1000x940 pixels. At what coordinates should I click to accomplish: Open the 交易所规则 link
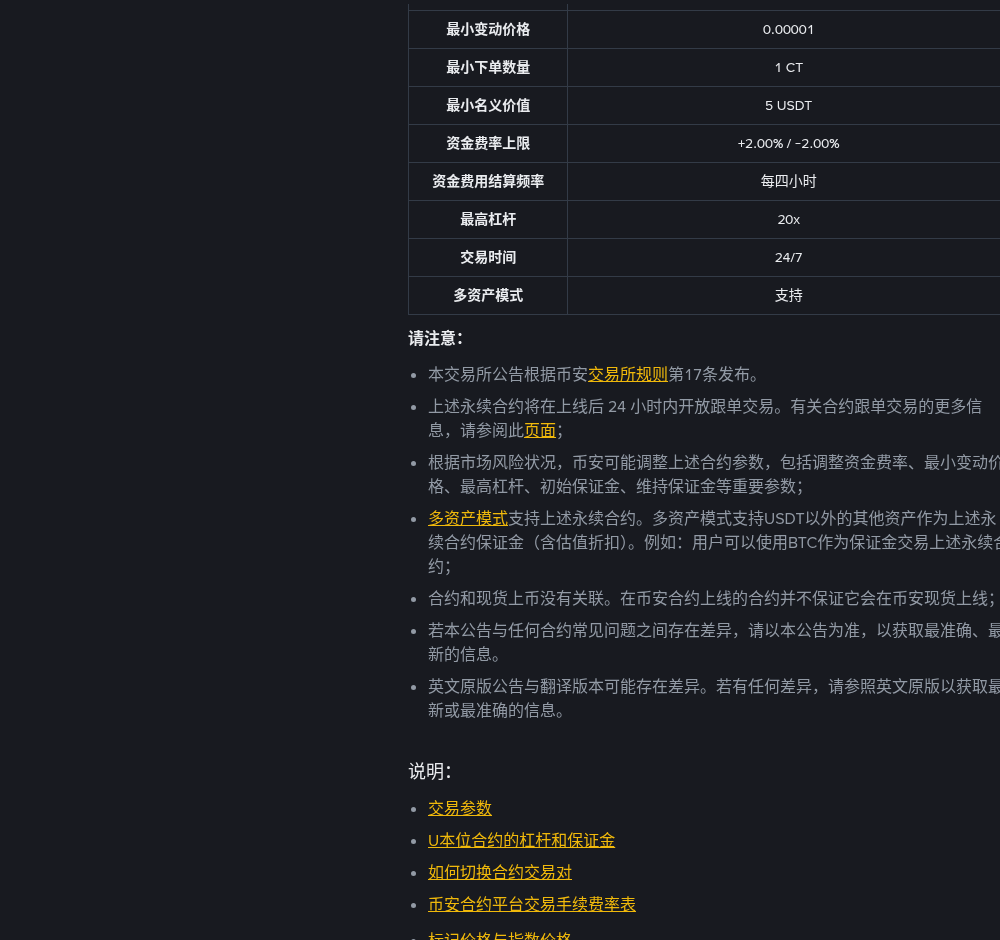coord(628,374)
